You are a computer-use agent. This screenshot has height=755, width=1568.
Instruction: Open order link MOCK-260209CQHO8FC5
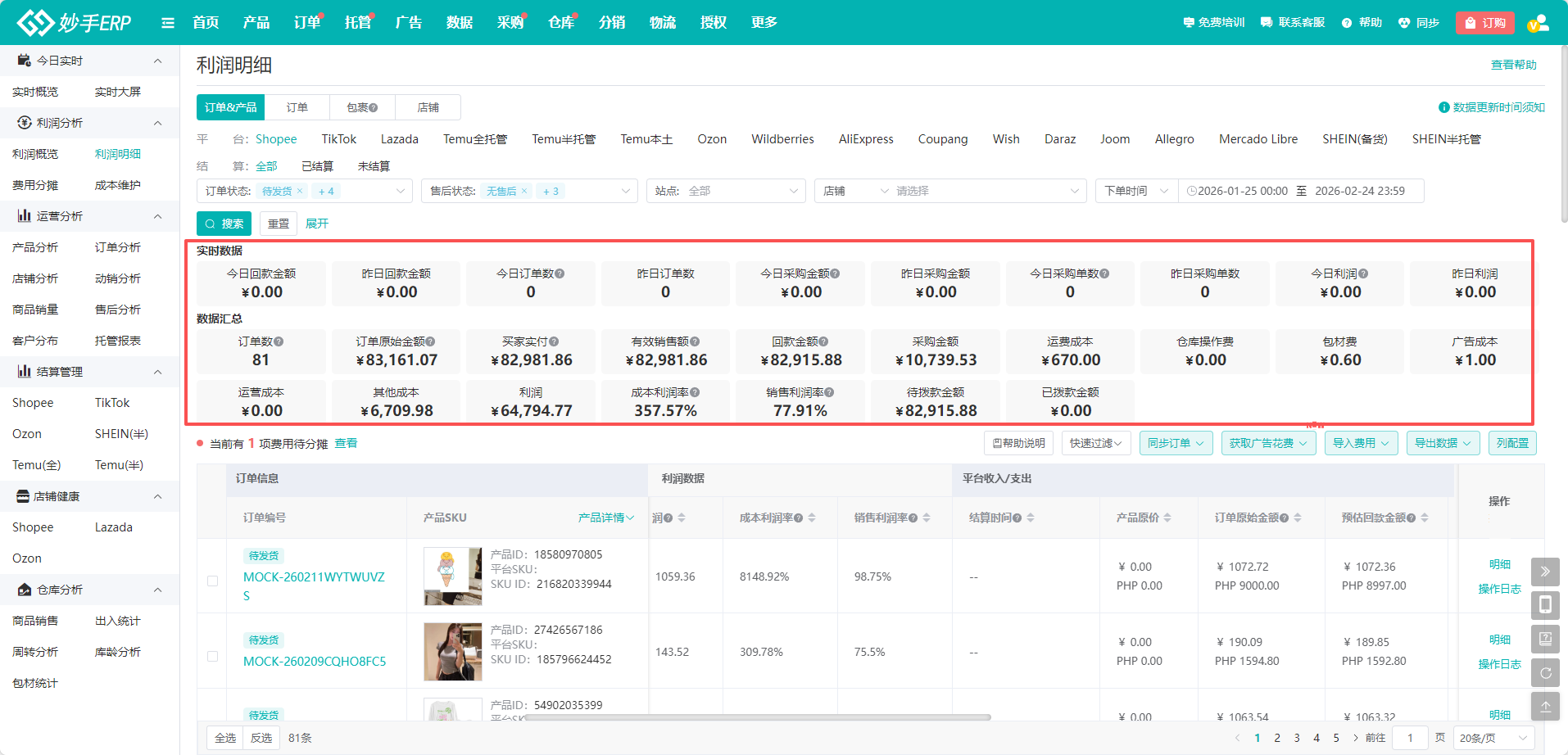pos(315,662)
